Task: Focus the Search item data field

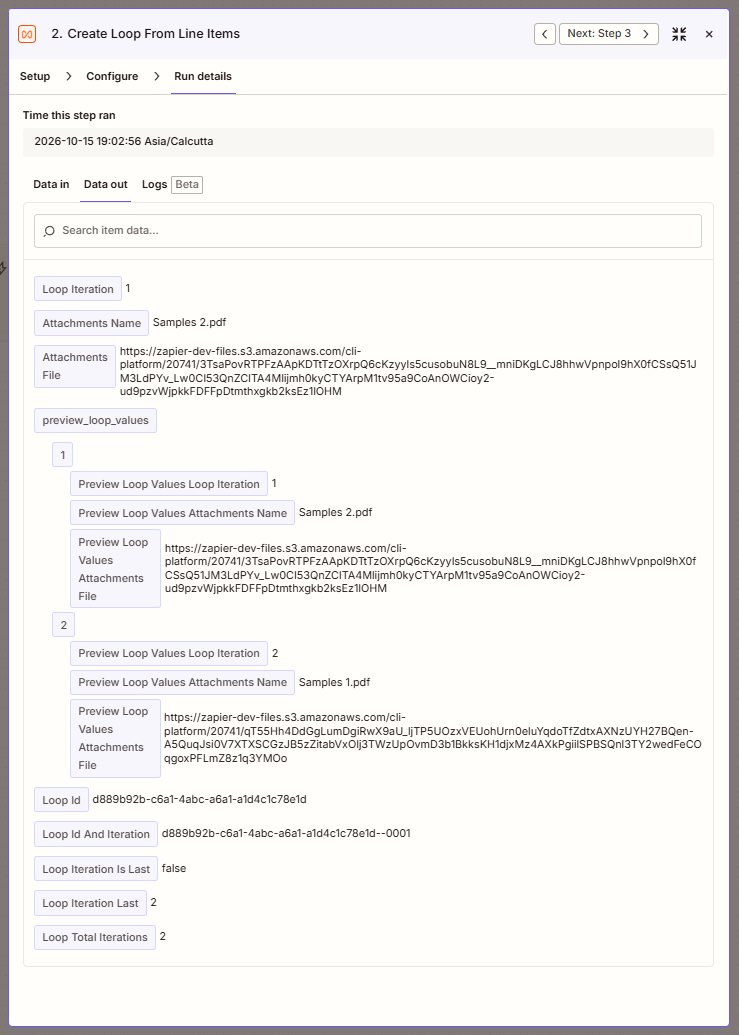Action: [x=368, y=231]
